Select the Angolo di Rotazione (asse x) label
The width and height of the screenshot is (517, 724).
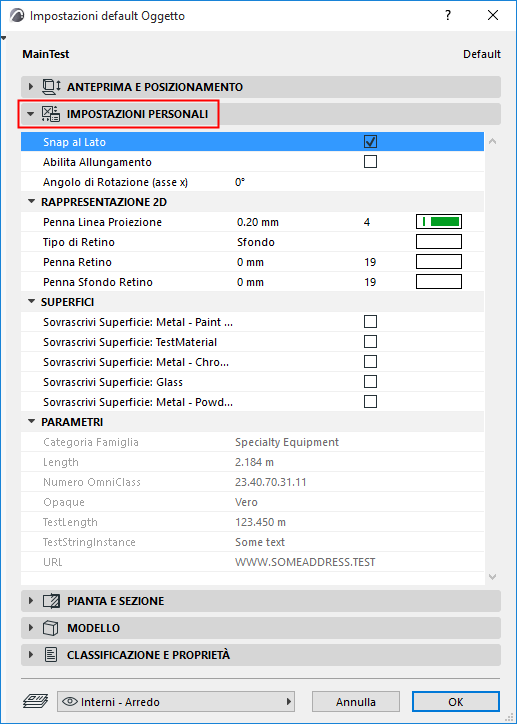(x=115, y=182)
